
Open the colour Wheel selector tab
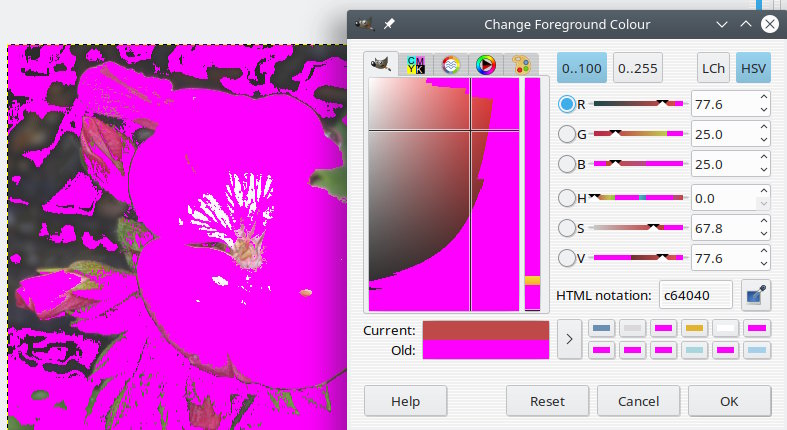pos(485,65)
